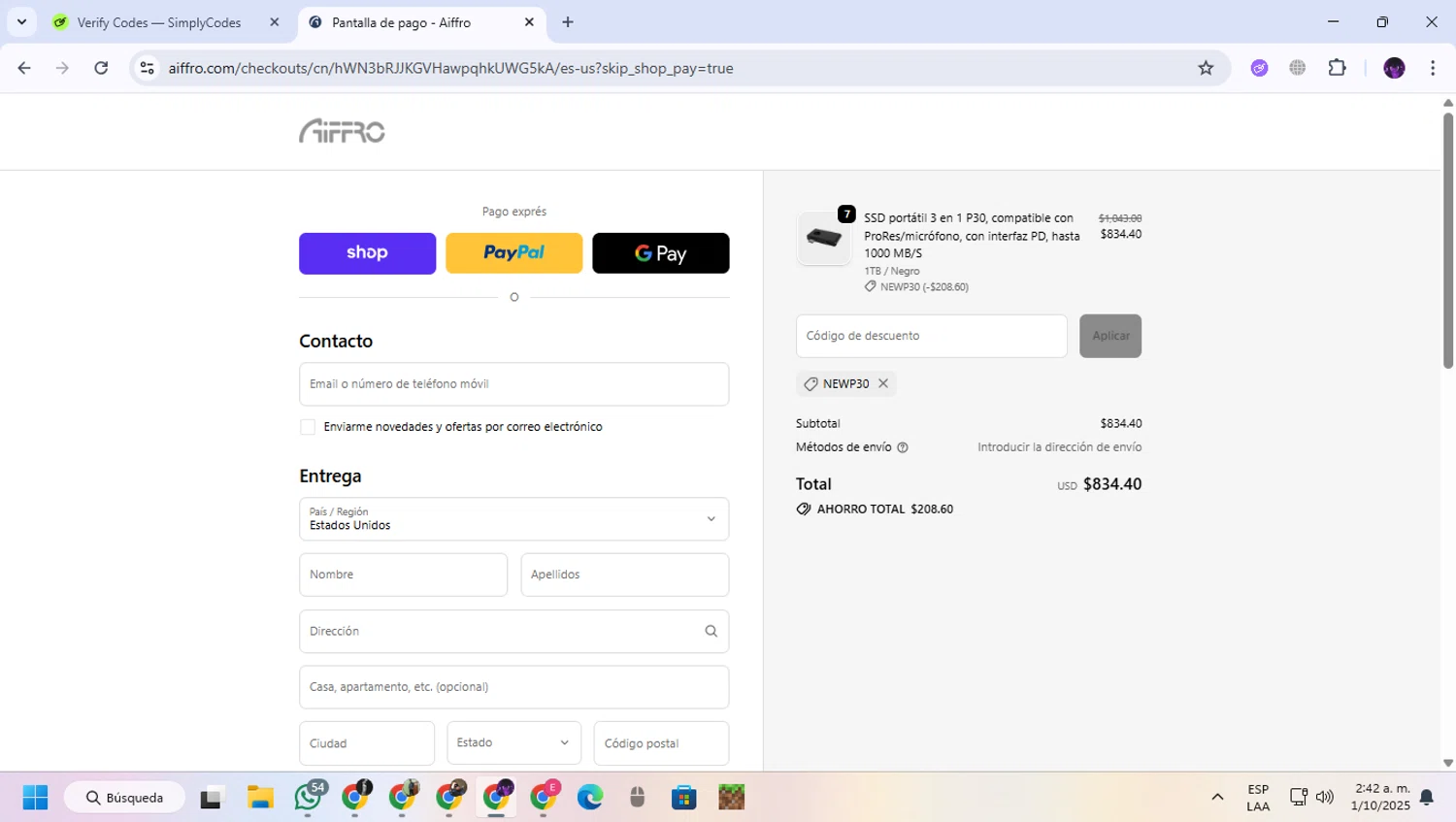Open WhatsApp from taskbar

pyautogui.click(x=309, y=798)
